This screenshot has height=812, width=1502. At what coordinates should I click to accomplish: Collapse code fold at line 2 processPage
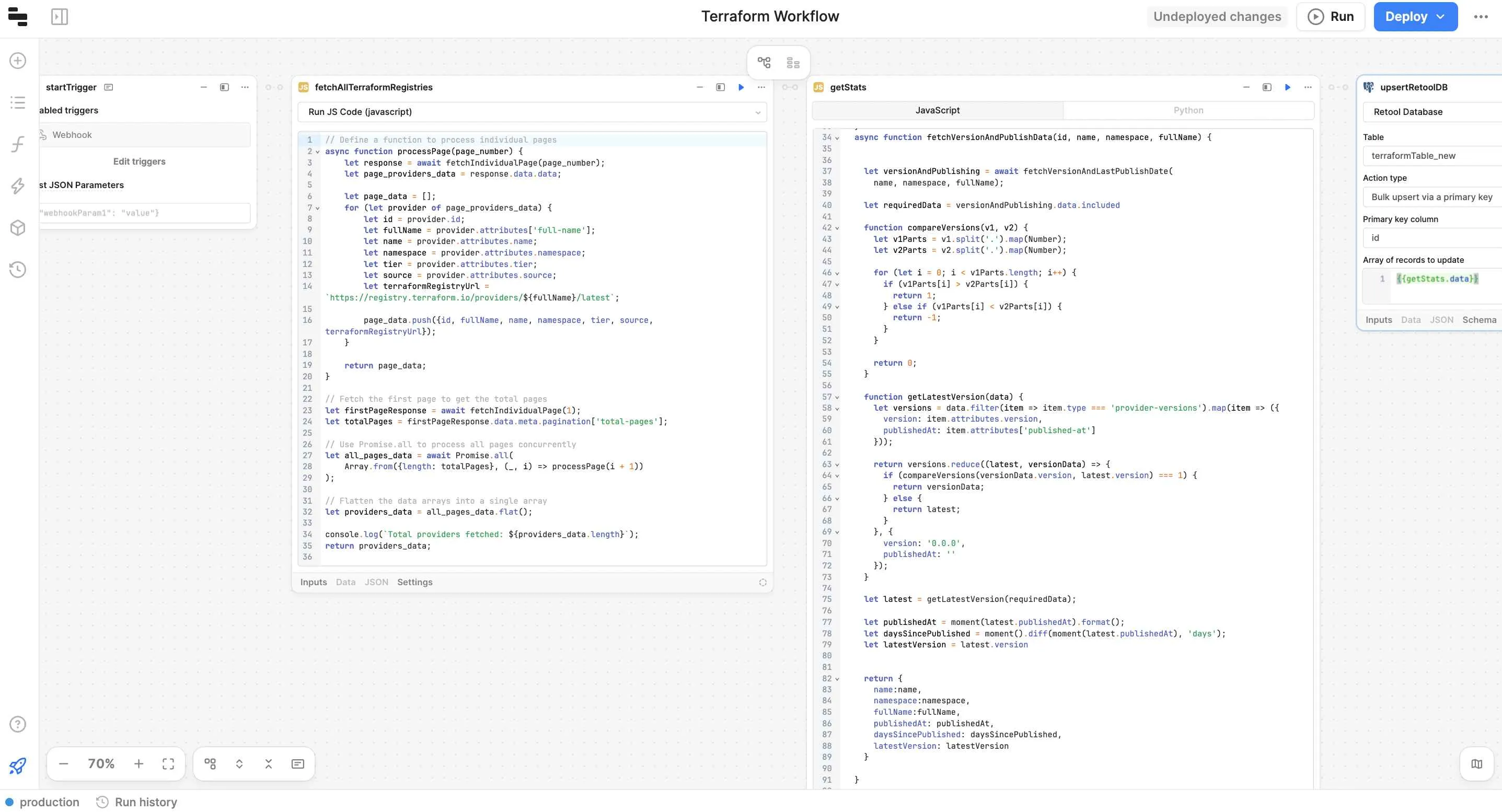click(318, 152)
